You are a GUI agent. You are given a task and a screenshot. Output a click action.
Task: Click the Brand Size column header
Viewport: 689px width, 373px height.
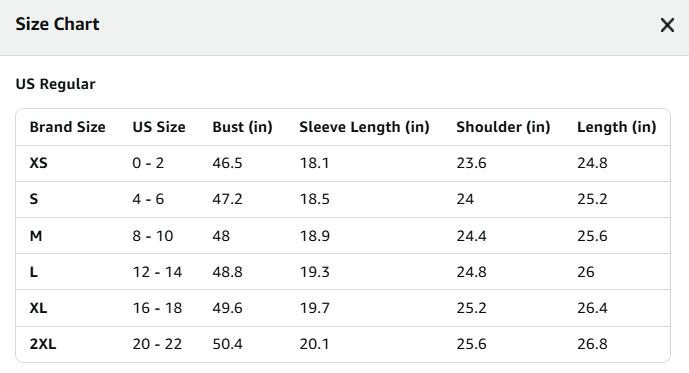68,127
